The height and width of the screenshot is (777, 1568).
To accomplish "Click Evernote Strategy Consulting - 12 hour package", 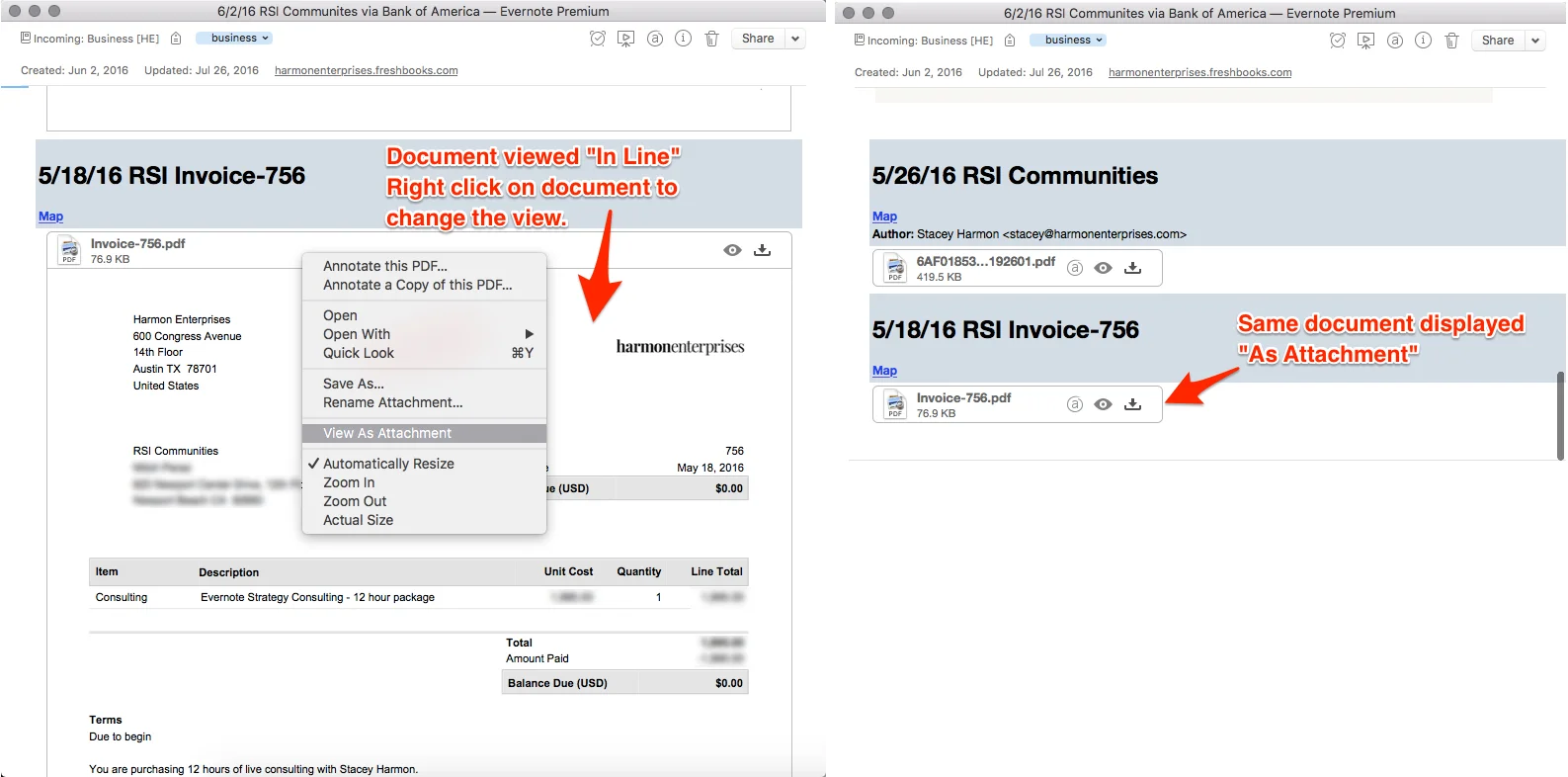I will coord(317,597).
